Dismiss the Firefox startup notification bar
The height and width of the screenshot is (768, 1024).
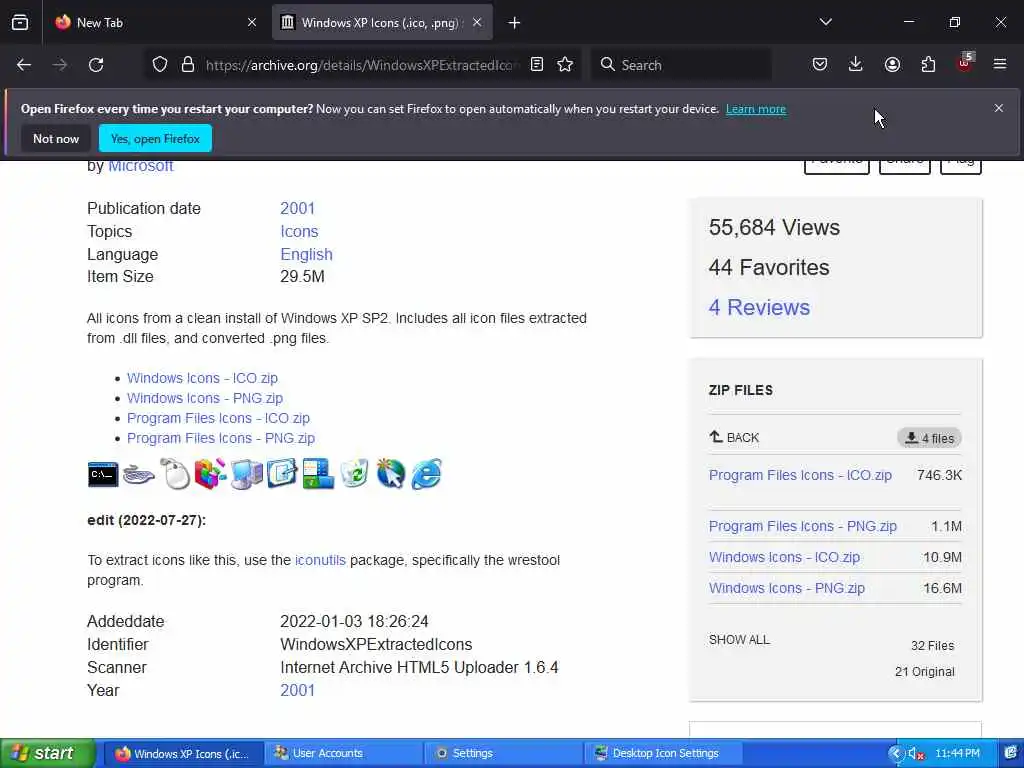[999, 108]
